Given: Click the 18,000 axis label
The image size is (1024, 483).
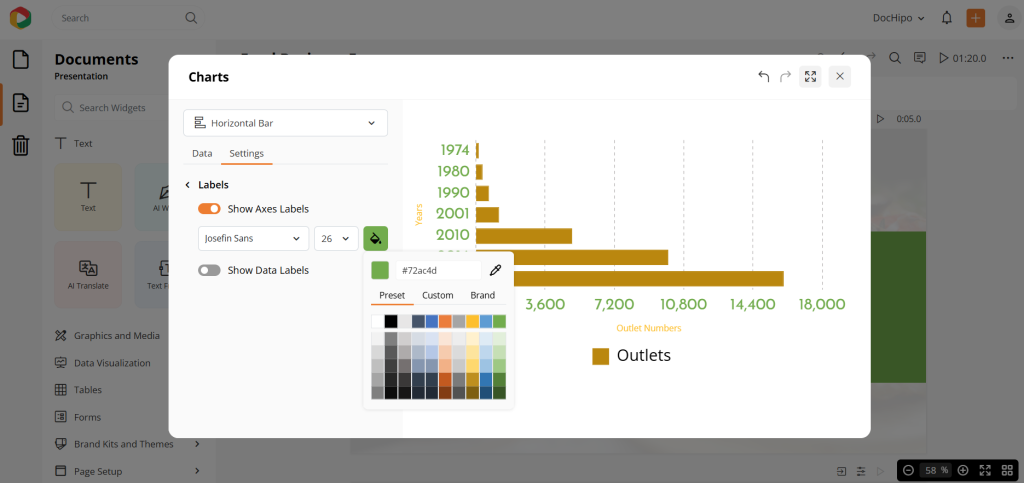Looking at the screenshot, I should (822, 304).
